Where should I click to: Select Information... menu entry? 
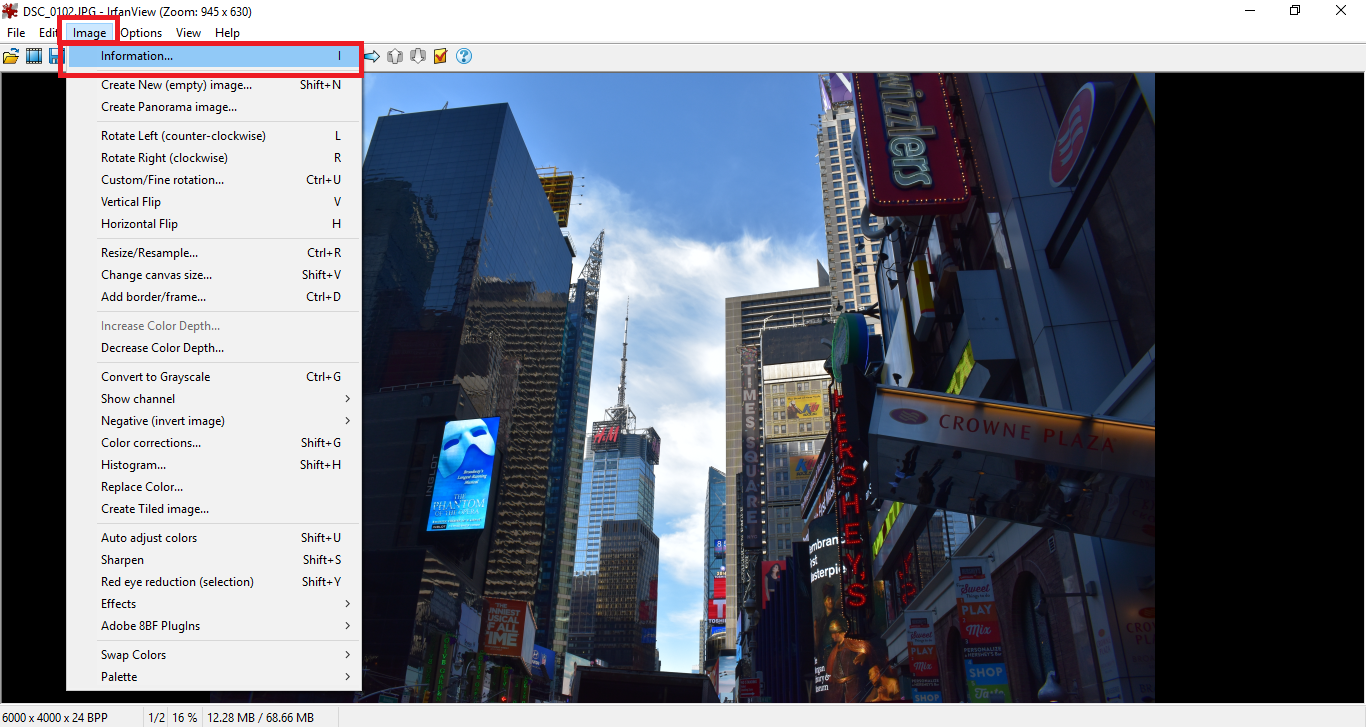(213, 56)
